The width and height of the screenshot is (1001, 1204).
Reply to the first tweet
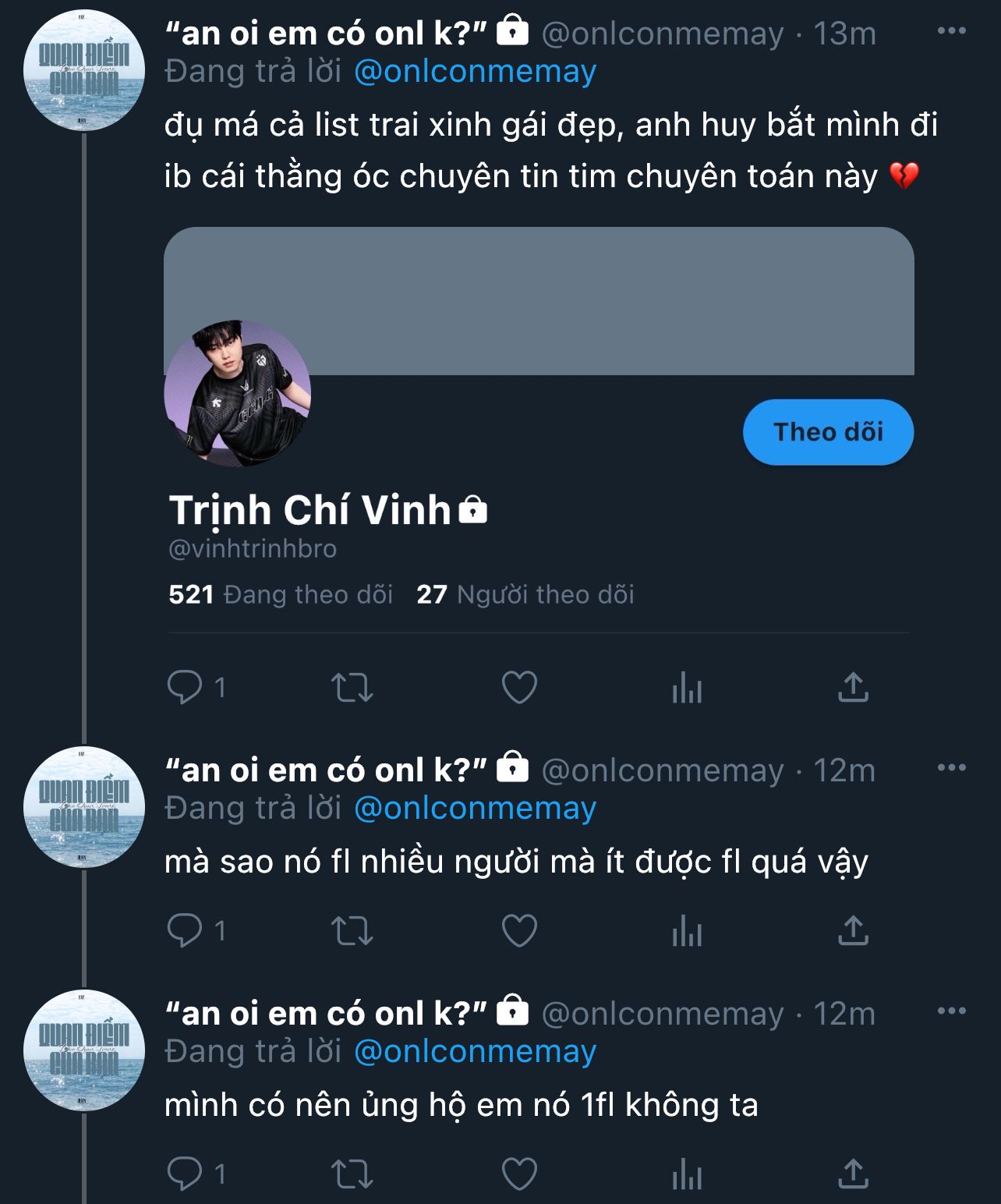[x=185, y=688]
